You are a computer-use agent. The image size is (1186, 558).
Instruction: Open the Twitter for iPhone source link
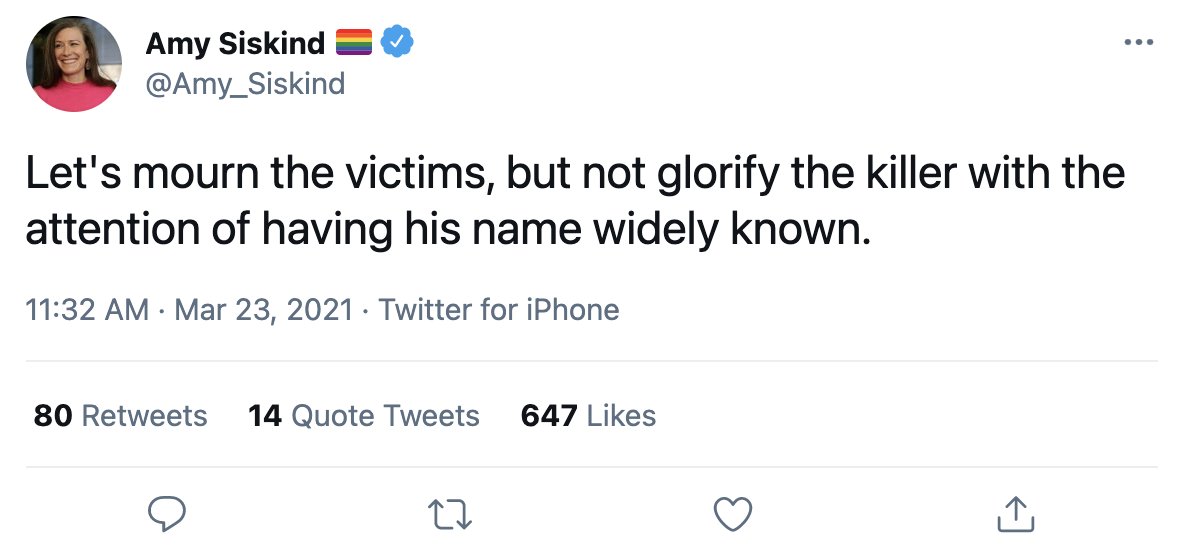498,310
